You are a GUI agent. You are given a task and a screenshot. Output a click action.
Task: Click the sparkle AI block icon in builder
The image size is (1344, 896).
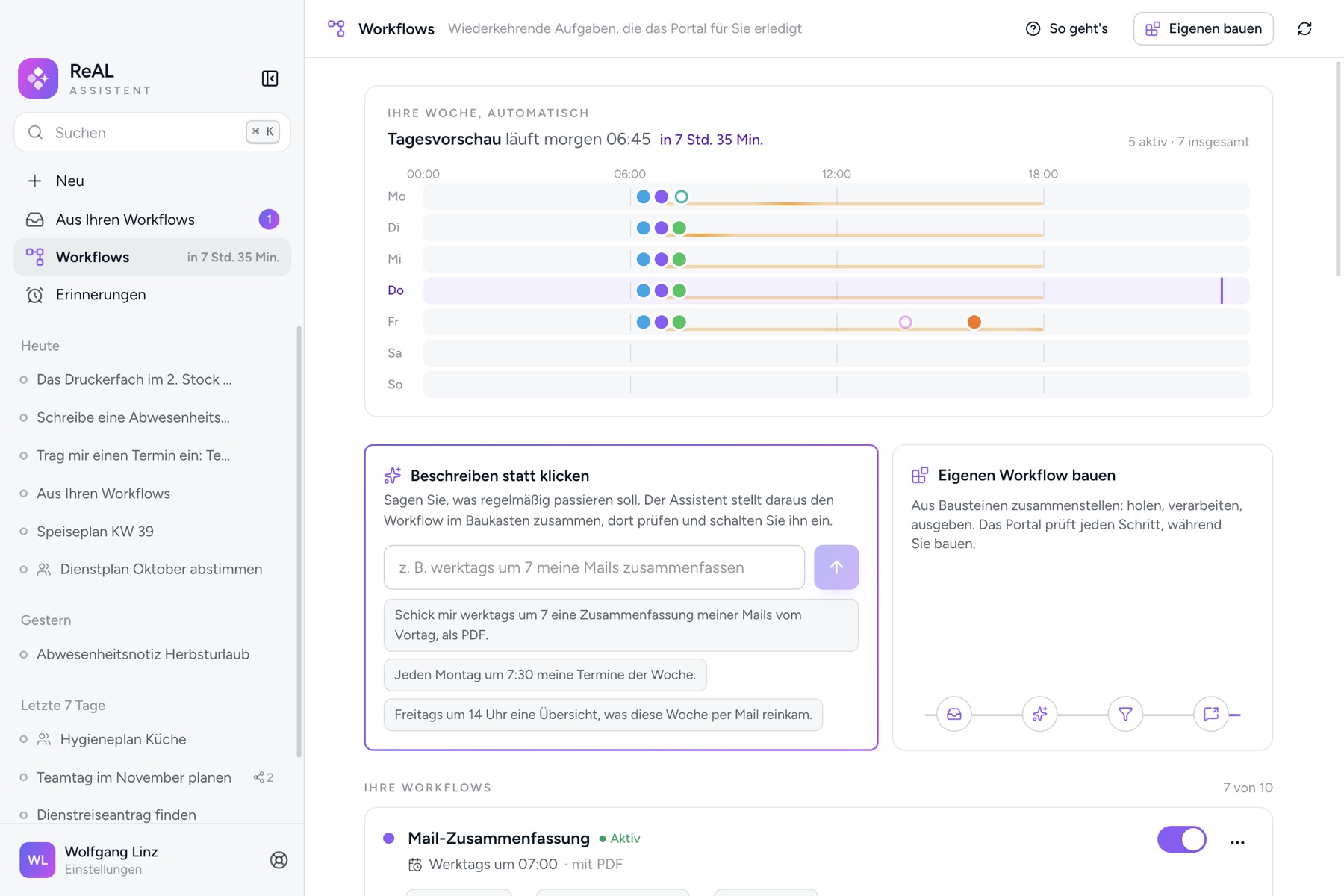pyautogui.click(x=1039, y=715)
